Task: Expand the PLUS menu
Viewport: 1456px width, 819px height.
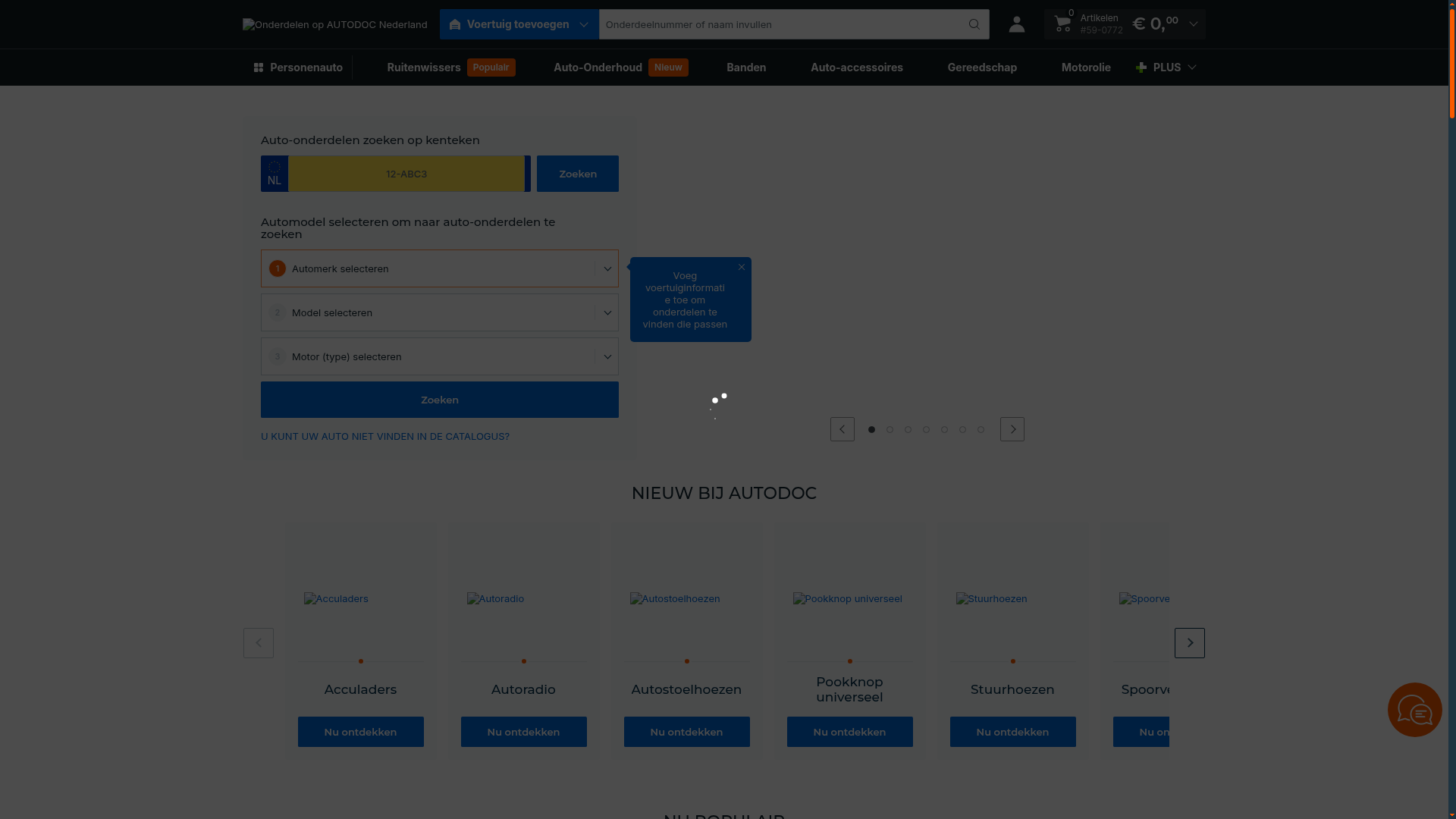Action: point(1166,67)
